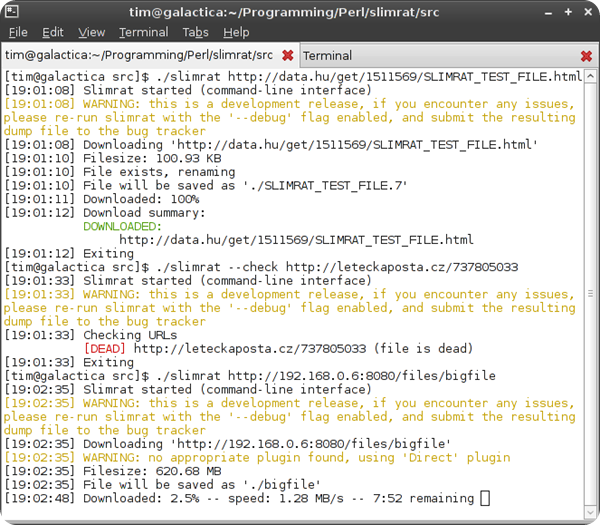Click the './slimrat http://192.168.0.6:8080' command line
Image resolution: width=600 pixels, height=525 pixels.
(250, 376)
